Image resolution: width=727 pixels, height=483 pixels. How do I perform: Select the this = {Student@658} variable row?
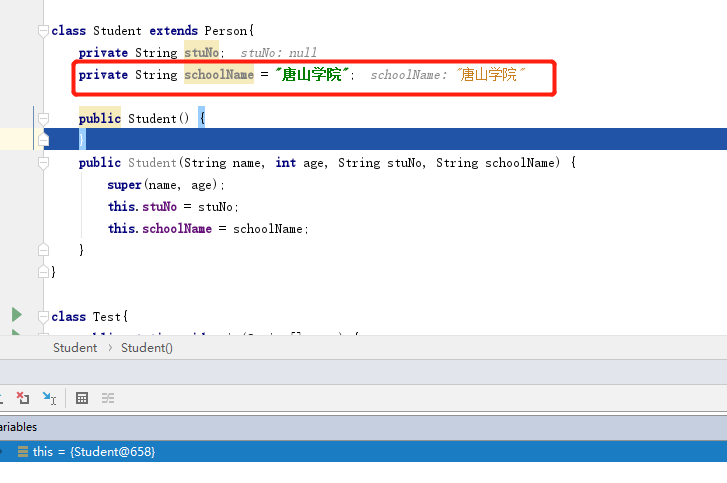click(x=364, y=451)
